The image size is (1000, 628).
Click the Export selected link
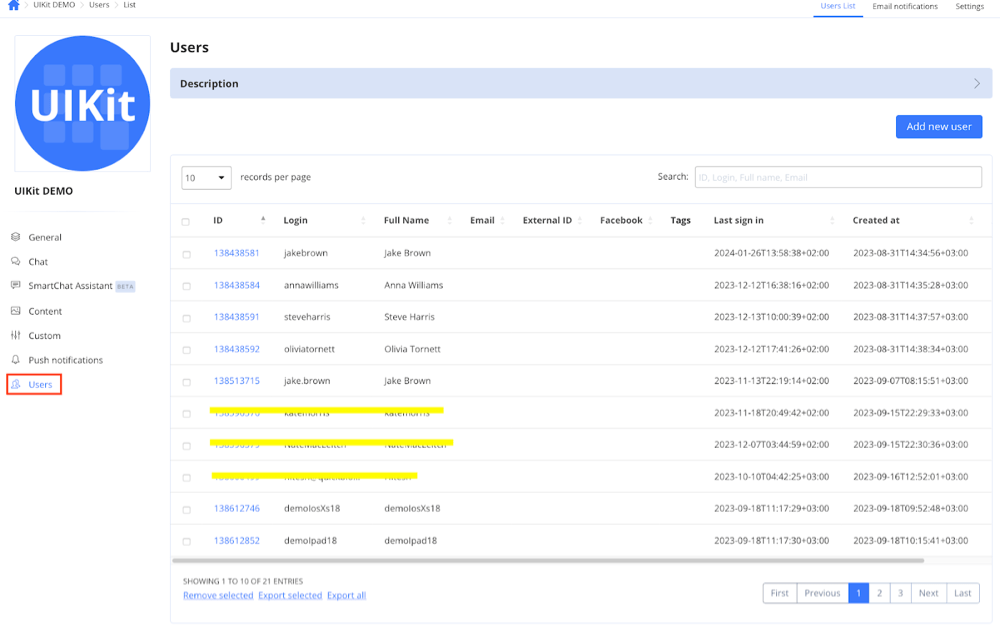(290, 595)
